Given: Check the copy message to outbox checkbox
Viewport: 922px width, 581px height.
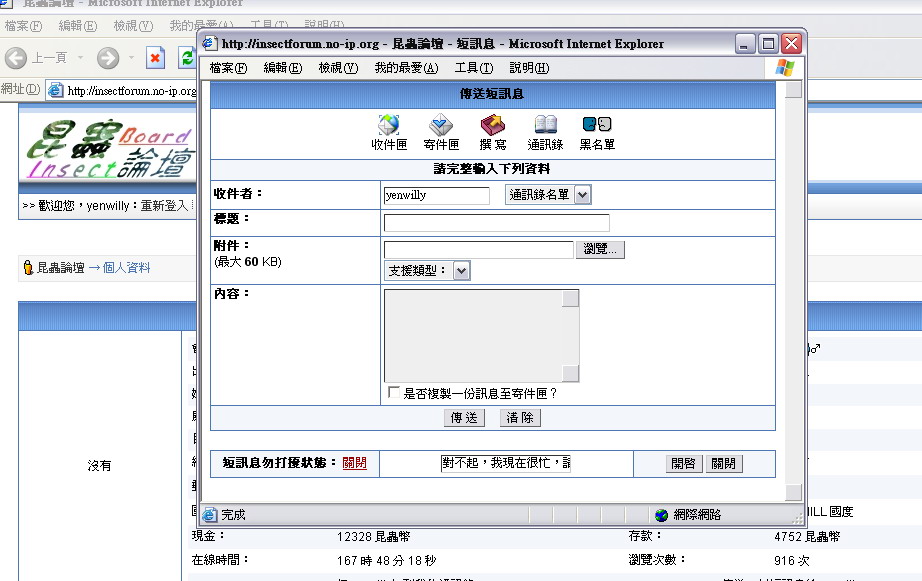Looking at the screenshot, I should 394,393.
